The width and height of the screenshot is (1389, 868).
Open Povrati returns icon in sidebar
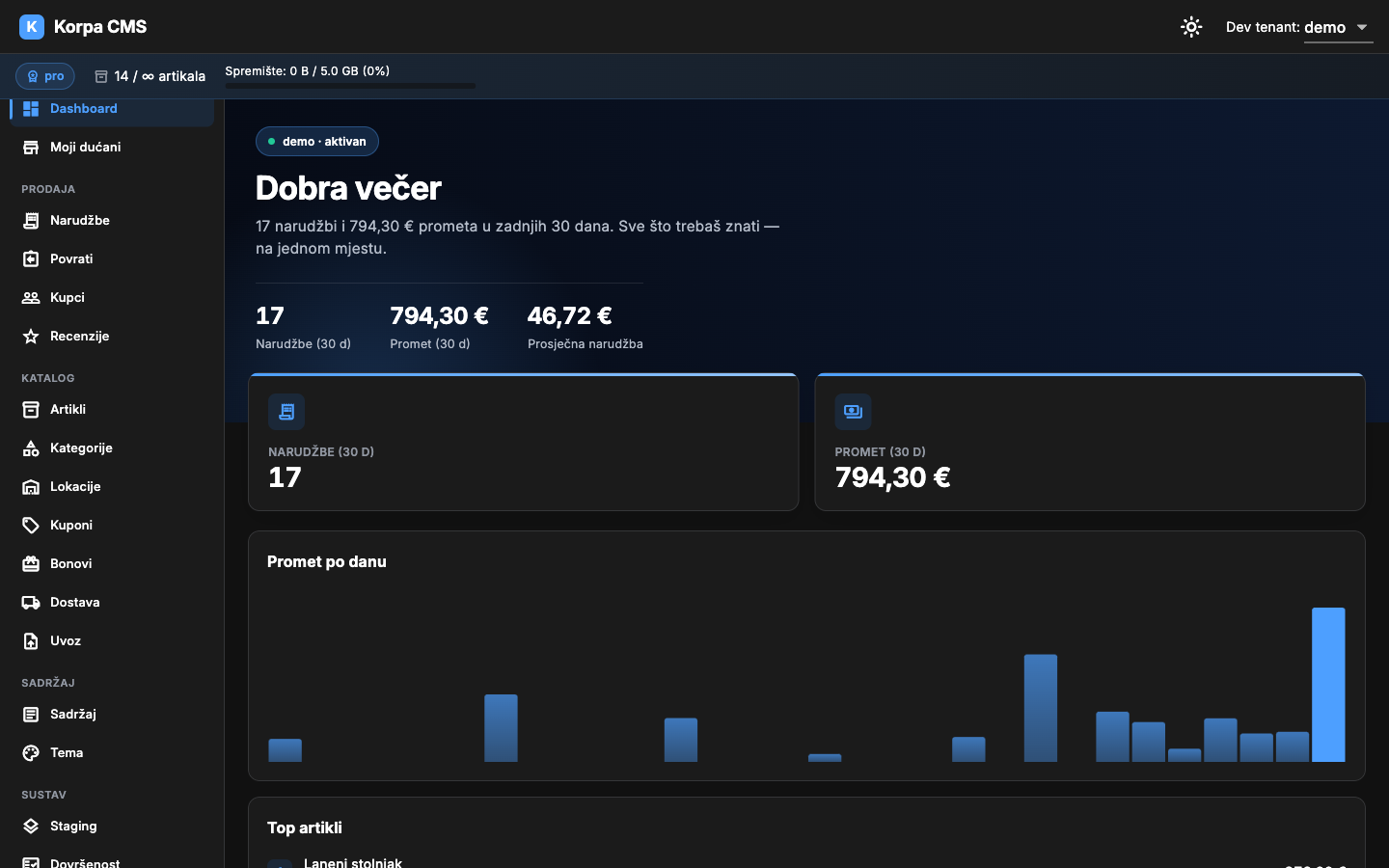[x=31, y=259]
